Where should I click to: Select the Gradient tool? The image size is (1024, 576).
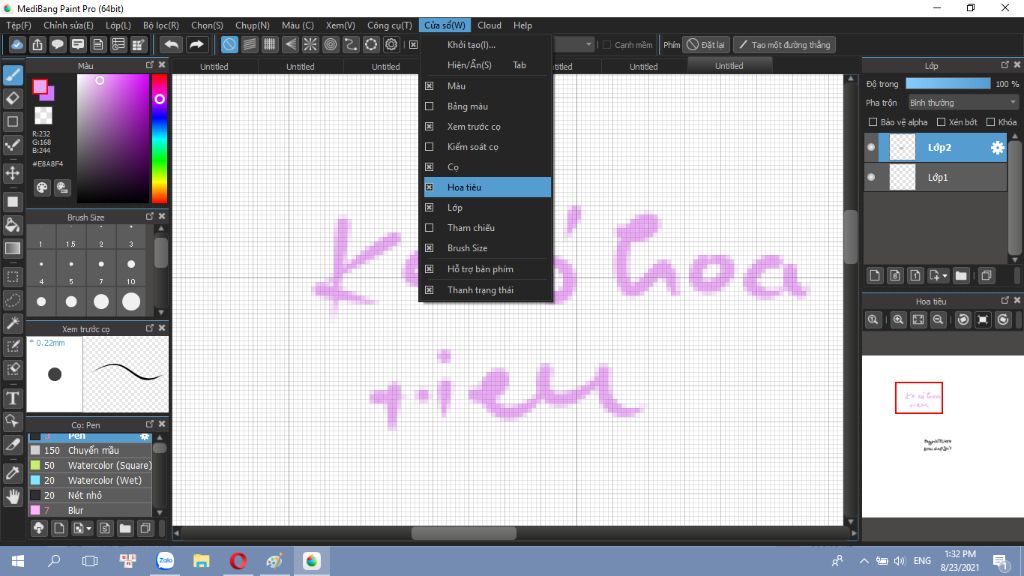[x=12, y=249]
